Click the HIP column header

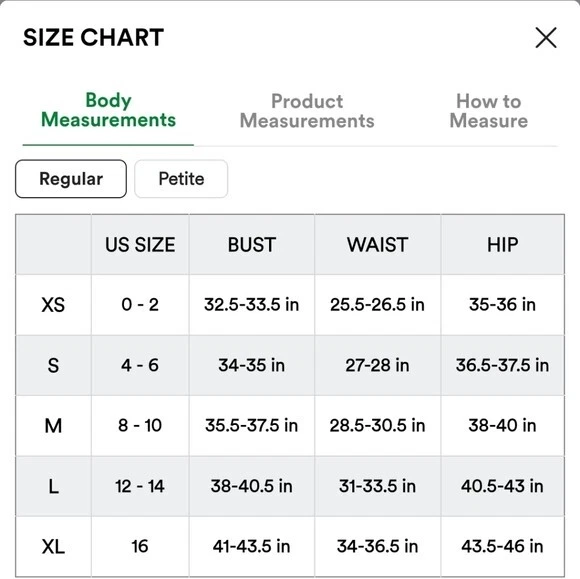click(503, 245)
